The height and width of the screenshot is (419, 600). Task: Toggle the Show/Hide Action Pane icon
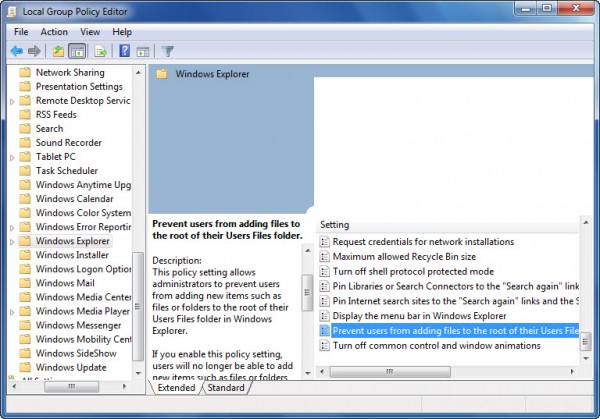143,51
